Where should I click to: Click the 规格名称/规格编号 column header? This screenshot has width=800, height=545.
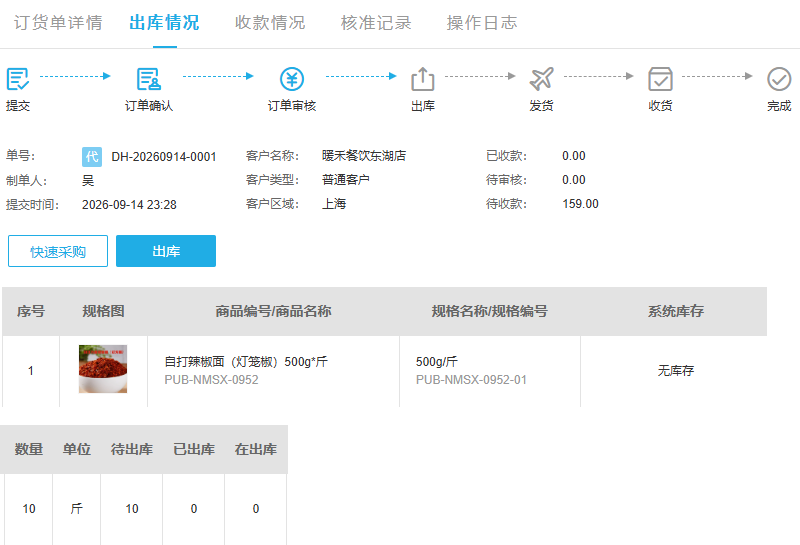tap(489, 311)
